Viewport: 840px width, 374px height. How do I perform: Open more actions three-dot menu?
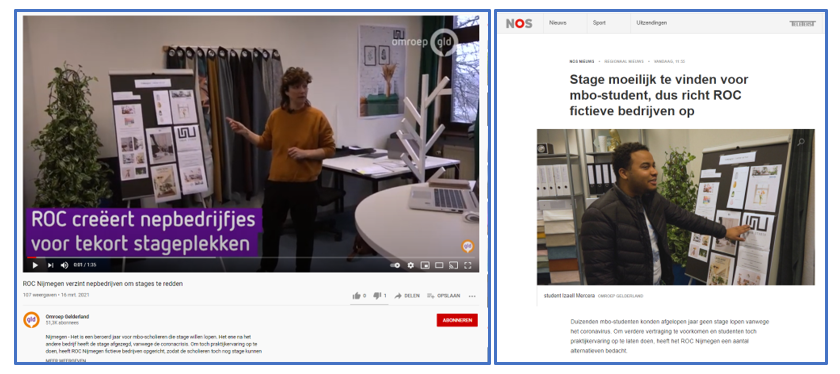pyautogui.click(x=472, y=296)
